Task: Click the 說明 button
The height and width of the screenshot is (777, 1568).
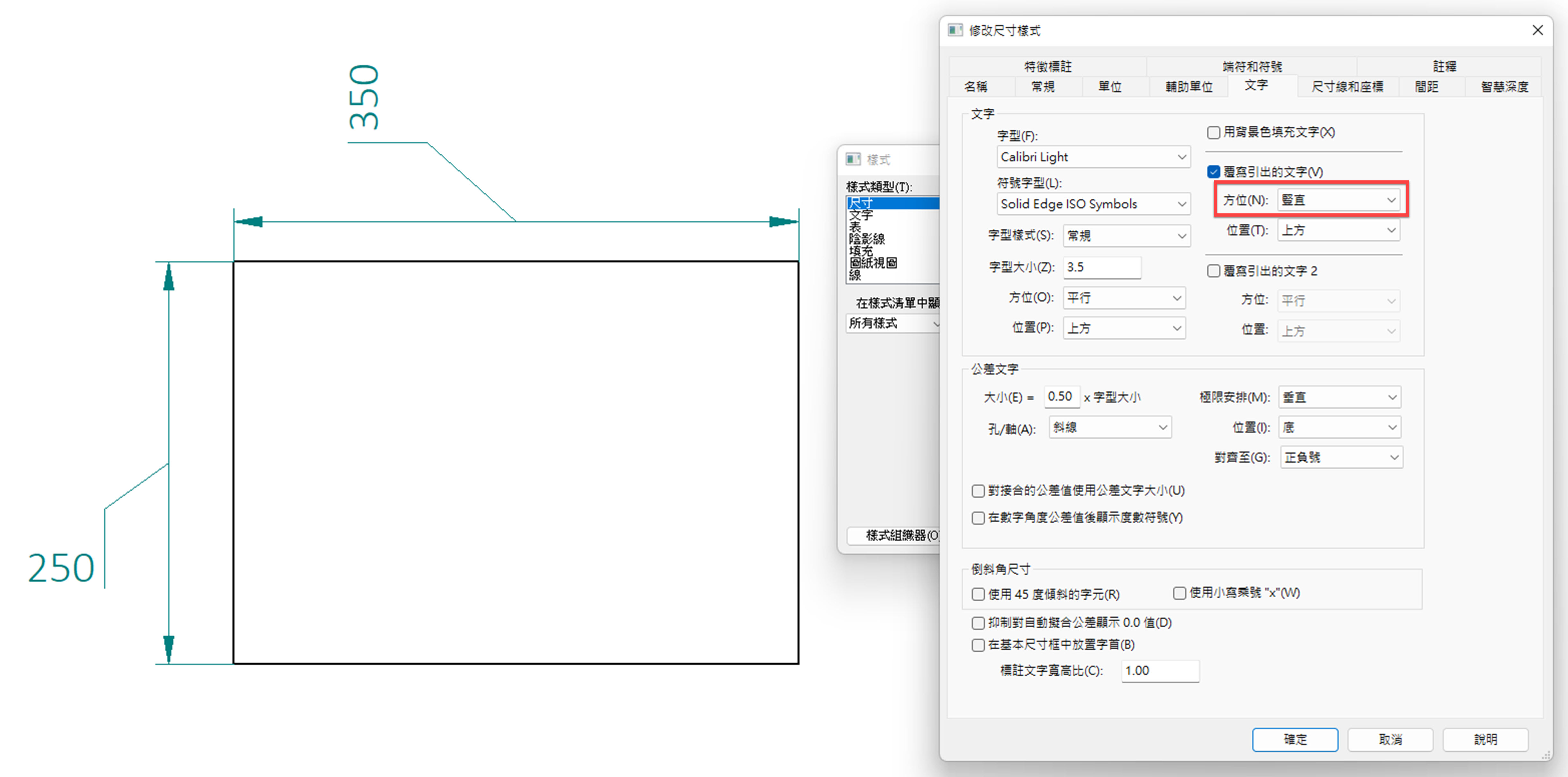Action: coord(1485,739)
